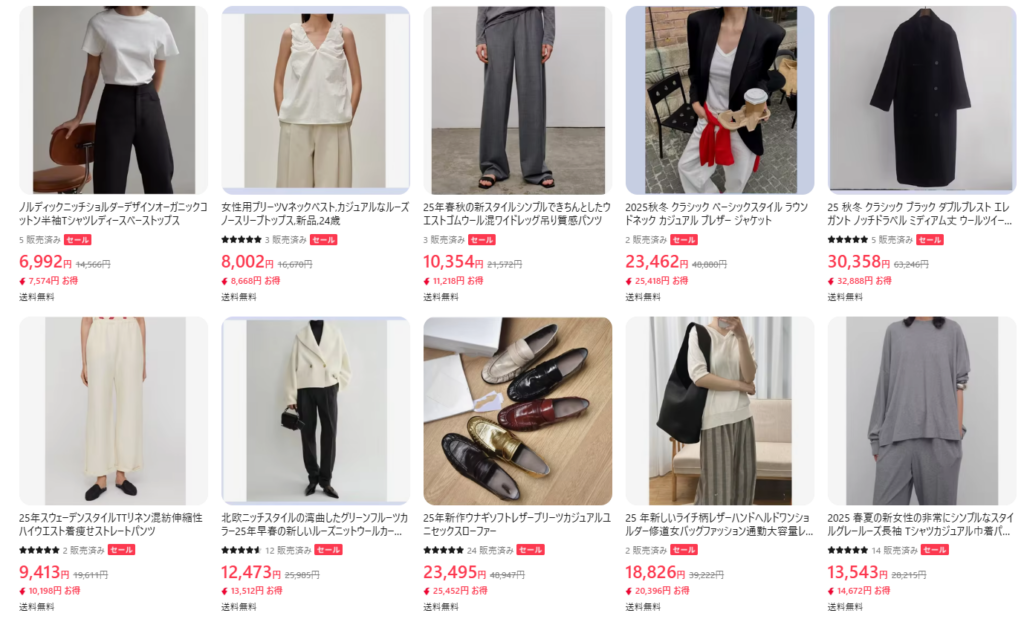1024x622 pixels.
Task: Open the V-neck vest product image
Action: click(315, 100)
